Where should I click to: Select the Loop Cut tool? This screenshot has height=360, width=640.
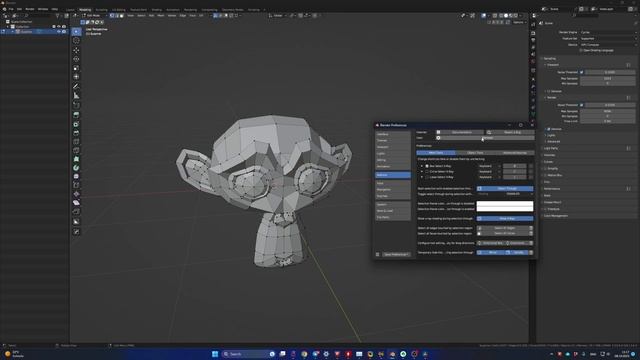[x=76, y=142]
